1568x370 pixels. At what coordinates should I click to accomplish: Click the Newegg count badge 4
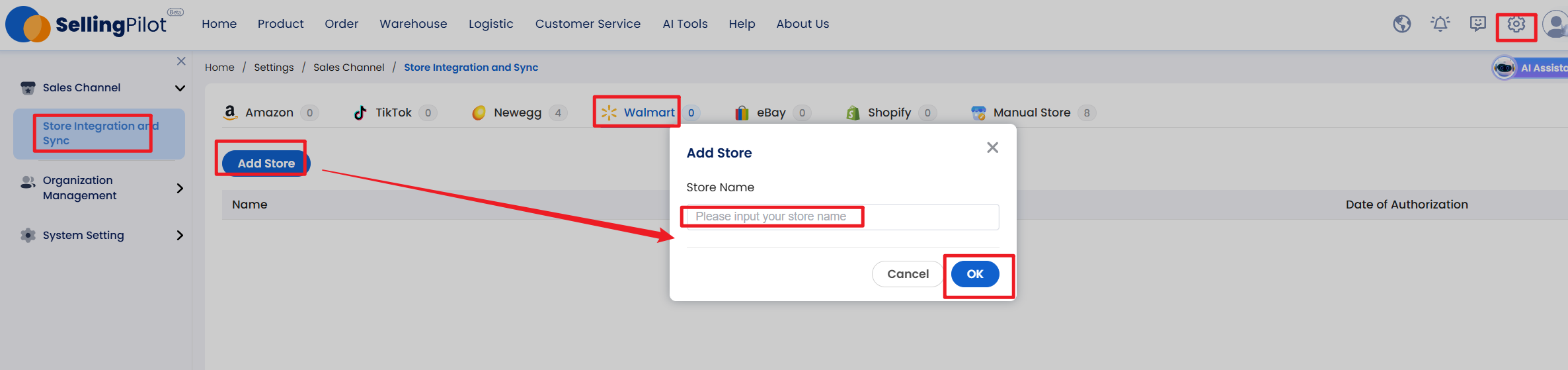[558, 113]
